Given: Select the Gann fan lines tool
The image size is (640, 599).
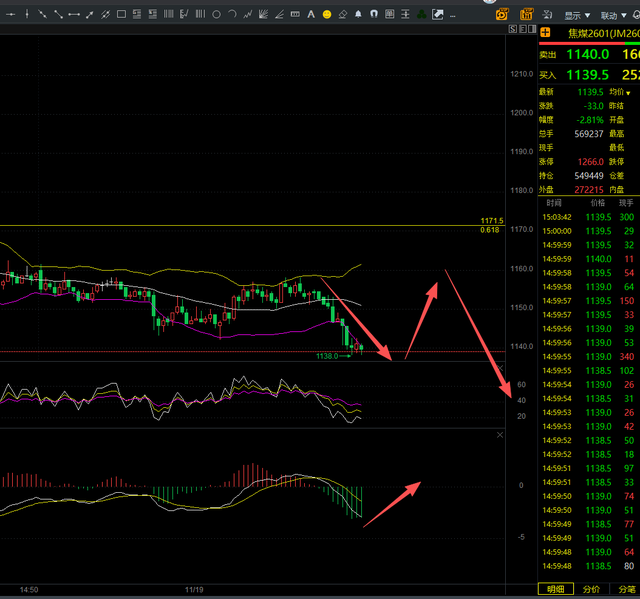Looking at the screenshot, I should tap(264, 15).
